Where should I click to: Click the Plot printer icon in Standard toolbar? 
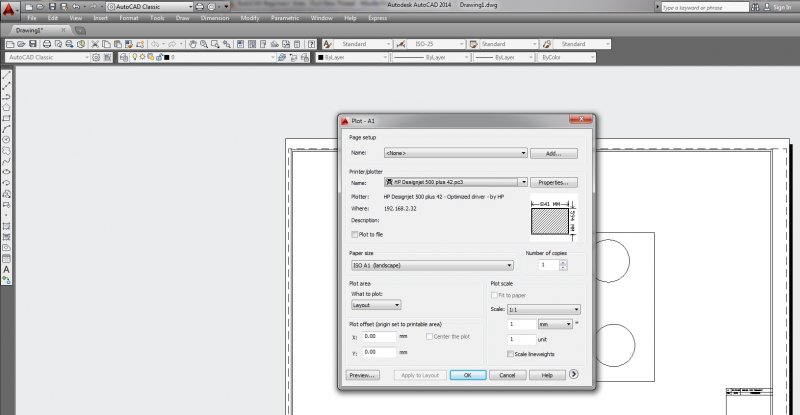(x=47, y=44)
